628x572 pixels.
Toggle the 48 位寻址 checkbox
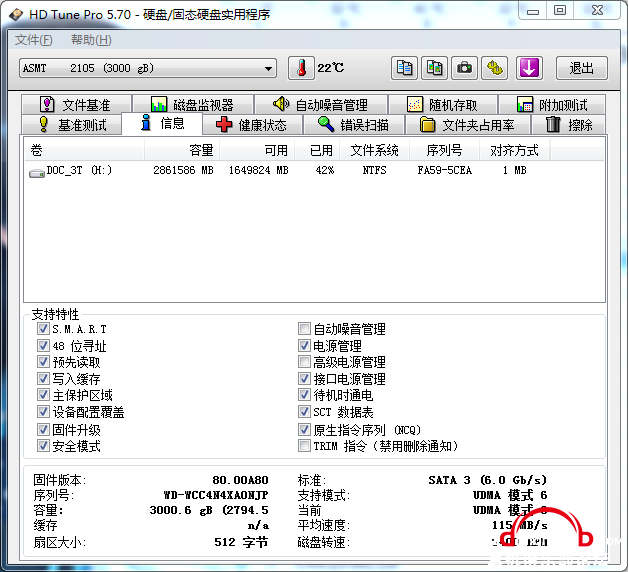43,346
